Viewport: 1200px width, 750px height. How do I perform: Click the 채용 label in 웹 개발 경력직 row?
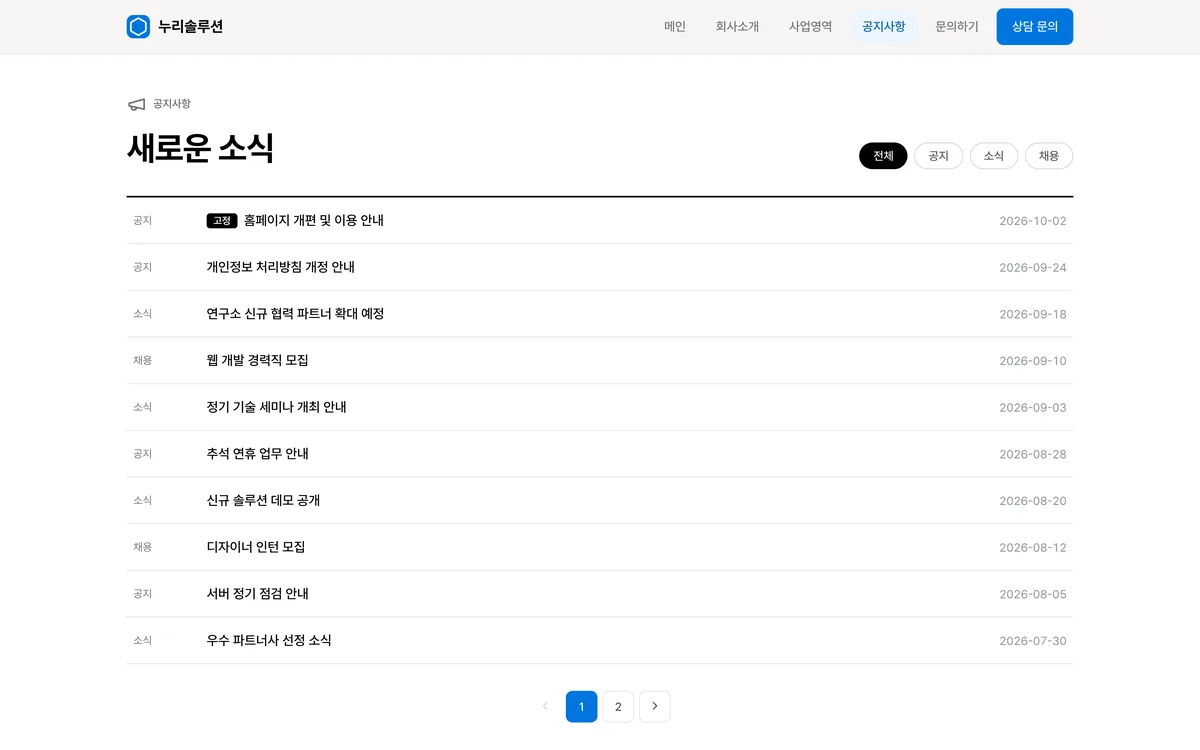tap(142, 360)
